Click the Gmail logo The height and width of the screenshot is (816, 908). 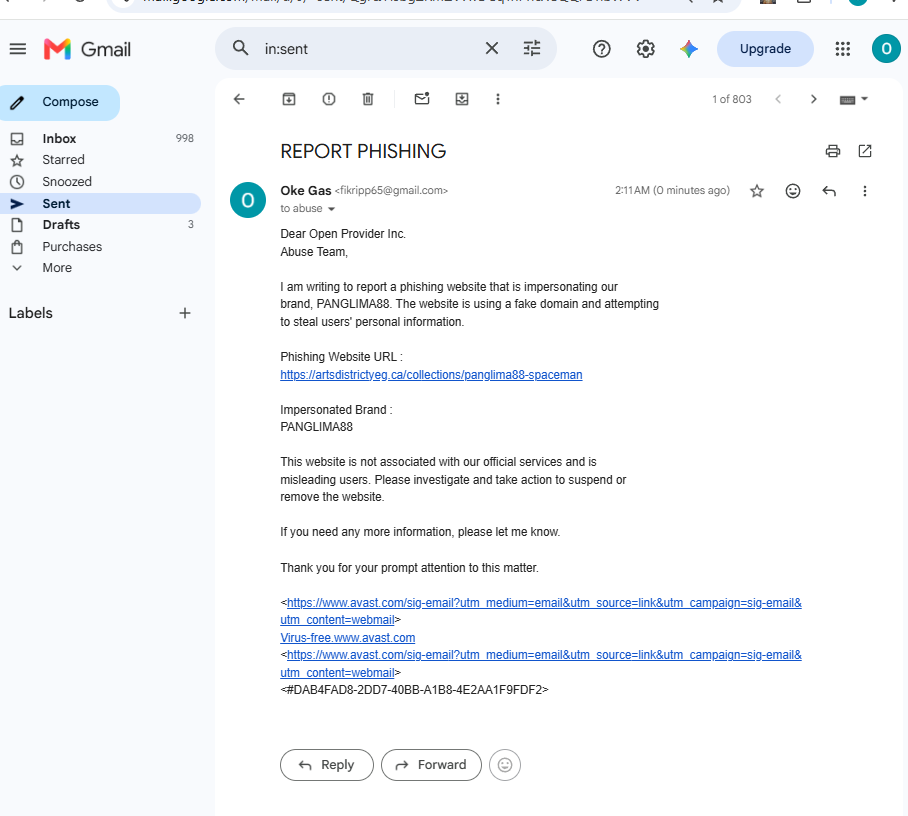[x=87, y=49]
